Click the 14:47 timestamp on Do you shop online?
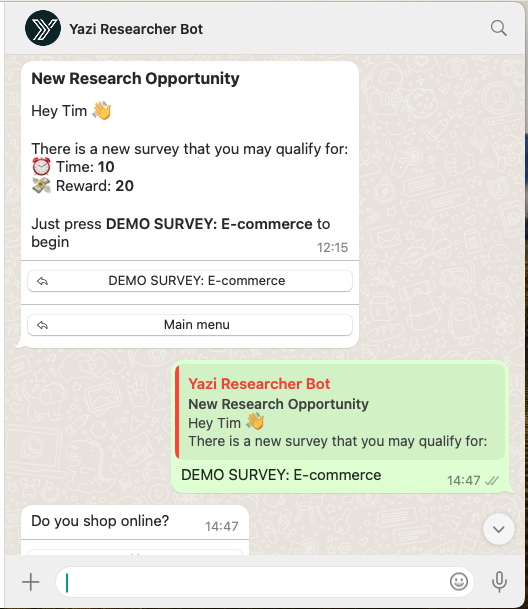The image size is (528, 609). (221, 526)
